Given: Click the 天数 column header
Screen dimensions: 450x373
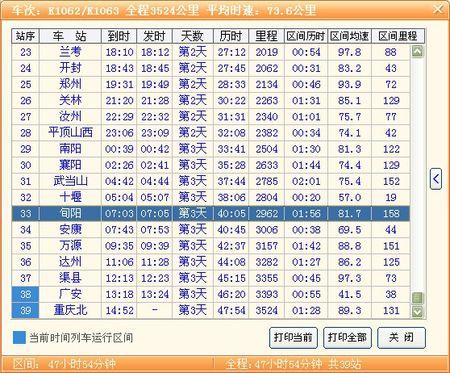Looking at the screenshot, I should pos(193,36).
